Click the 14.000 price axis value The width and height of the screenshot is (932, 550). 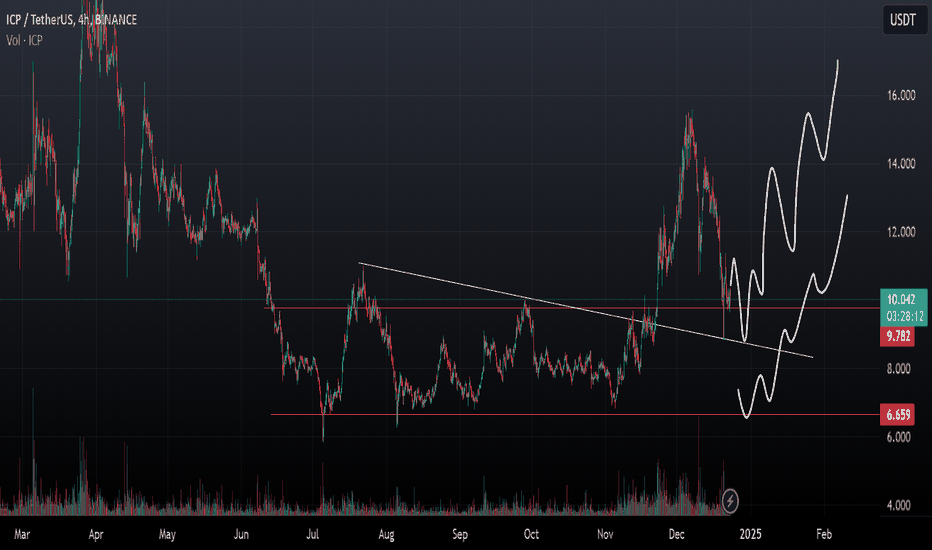point(901,164)
